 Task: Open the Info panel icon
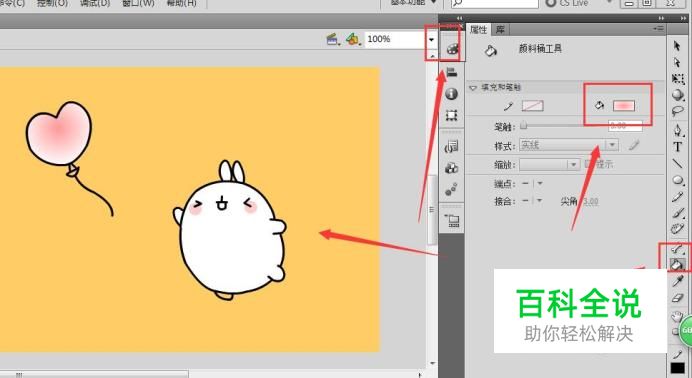coord(451,94)
